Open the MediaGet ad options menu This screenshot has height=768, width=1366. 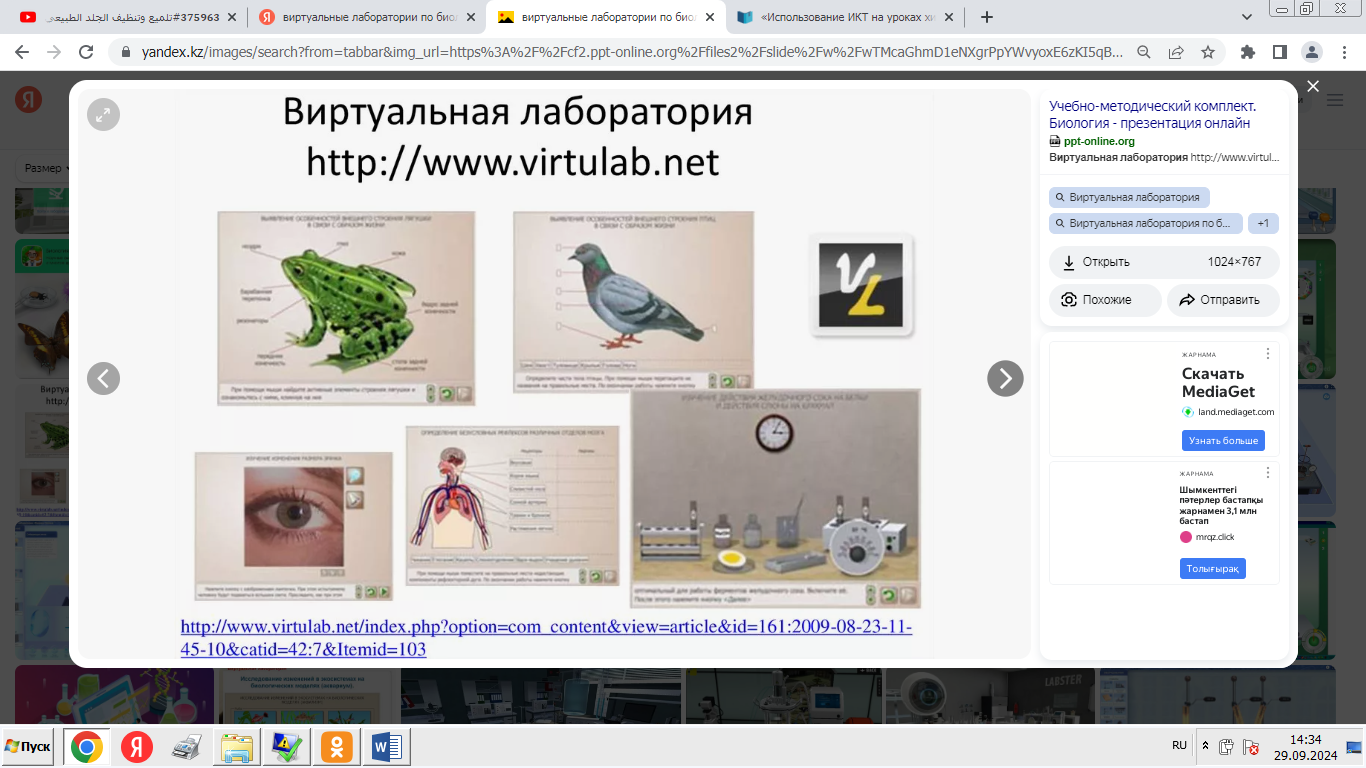pyautogui.click(x=1268, y=353)
